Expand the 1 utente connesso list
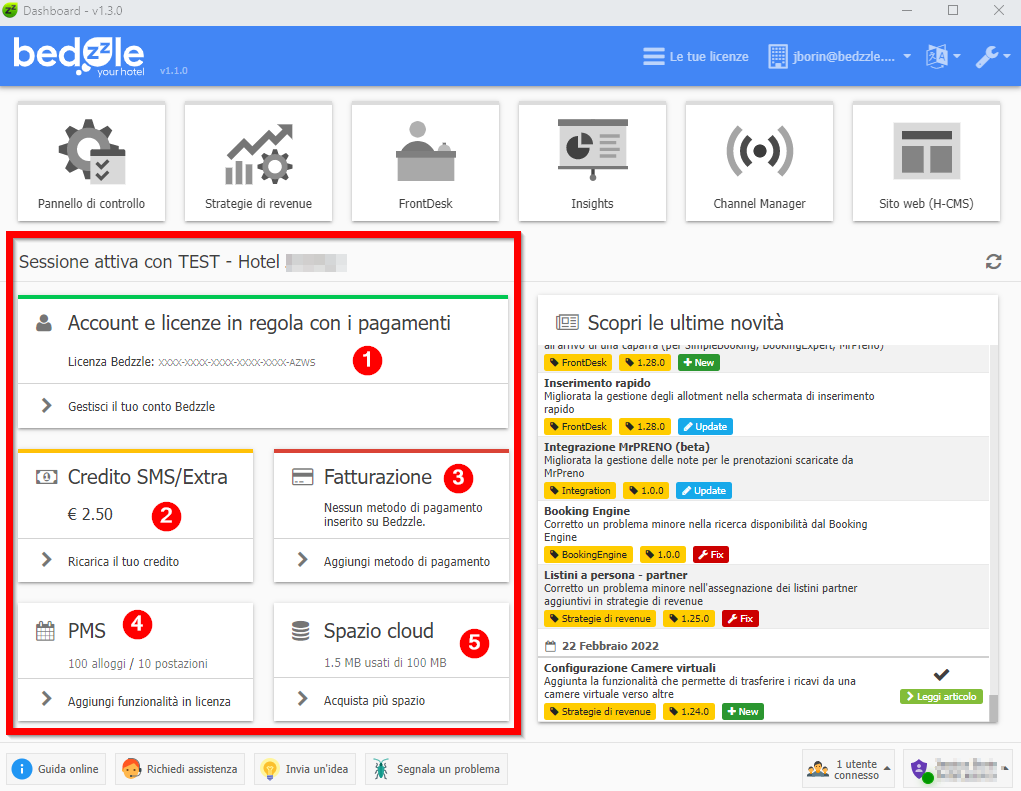 point(848,769)
